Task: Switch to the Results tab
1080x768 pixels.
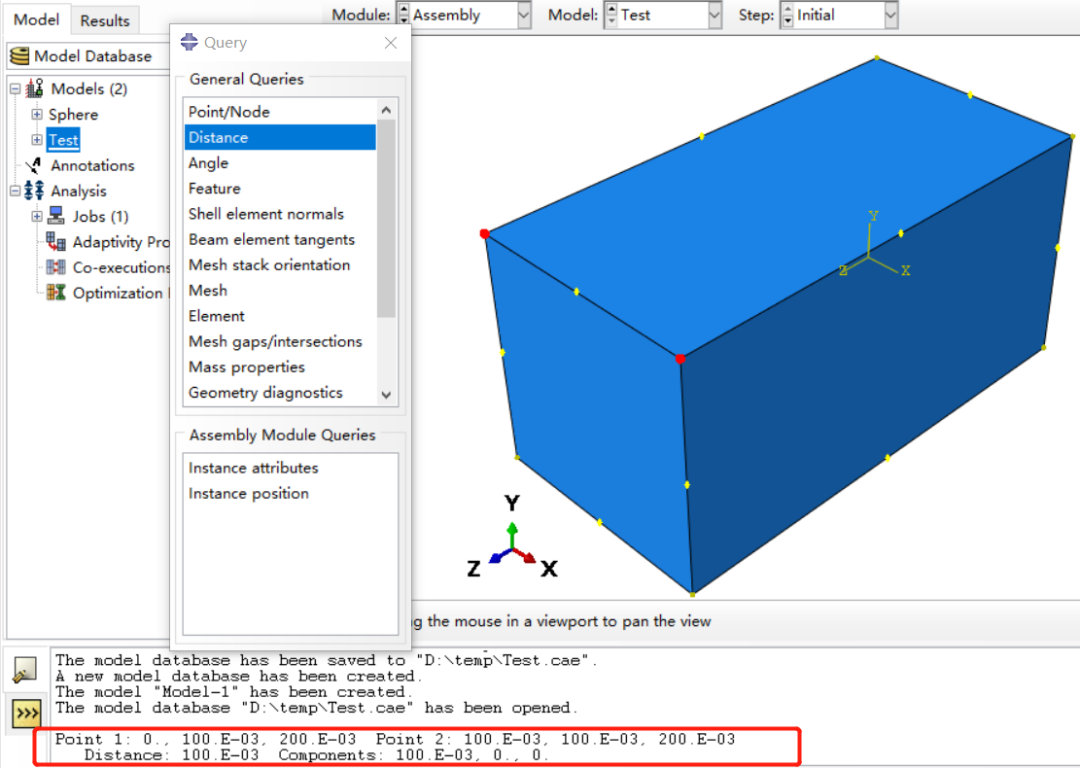Action: coord(105,19)
